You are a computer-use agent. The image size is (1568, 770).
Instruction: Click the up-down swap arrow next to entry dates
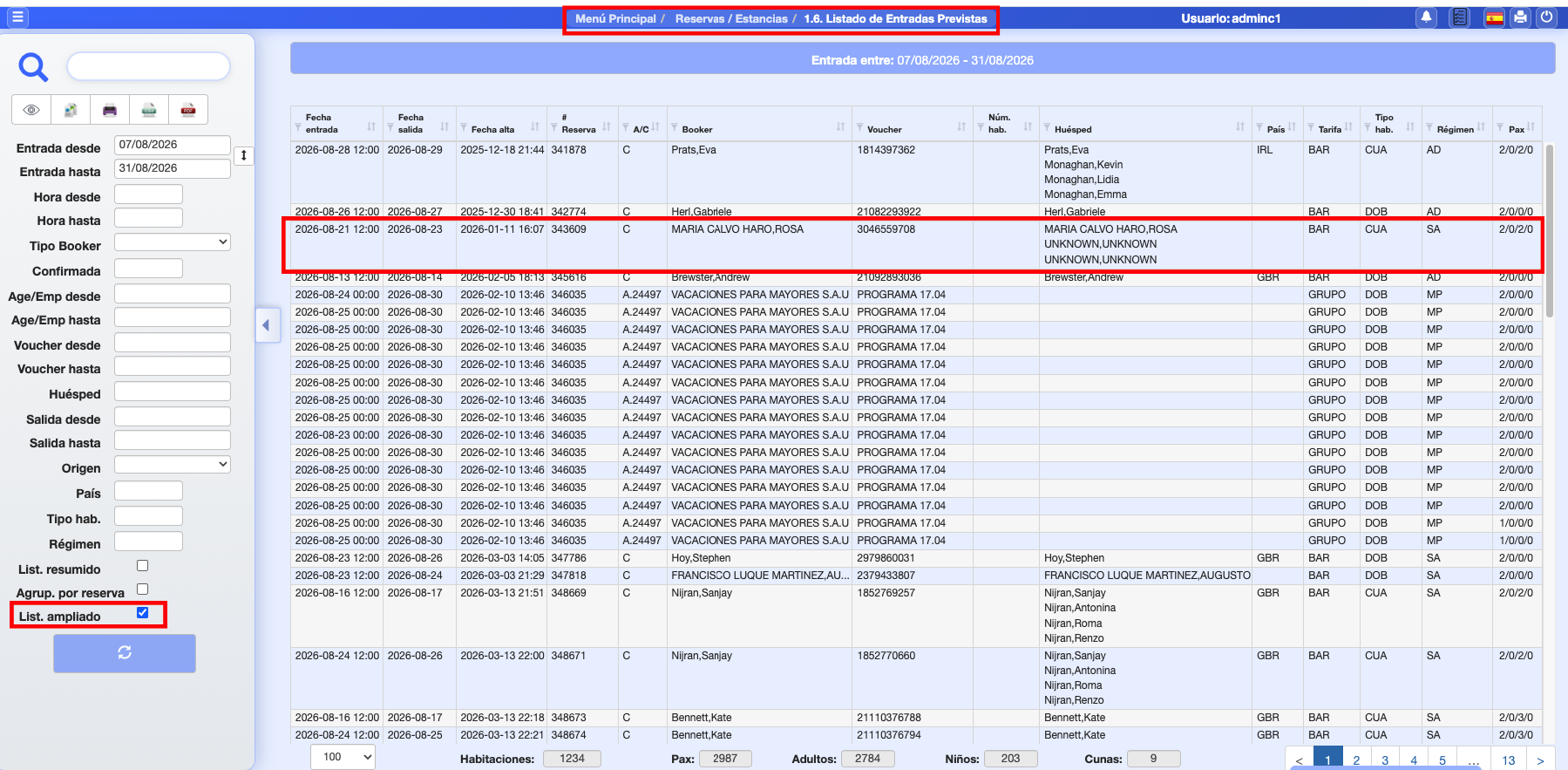[x=244, y=156]
